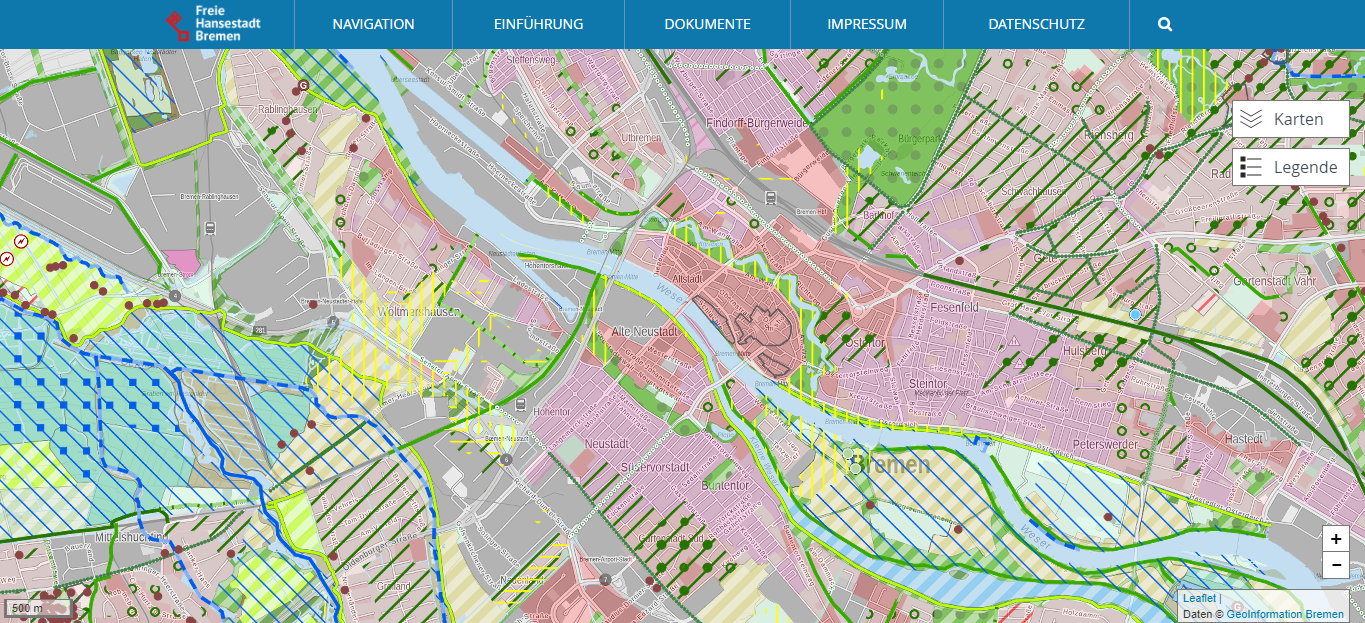This screenshot has height=623, width=1365.
Task: Click the light blue dot marker near Hulsberg
Action: [x=1135, y=314]
